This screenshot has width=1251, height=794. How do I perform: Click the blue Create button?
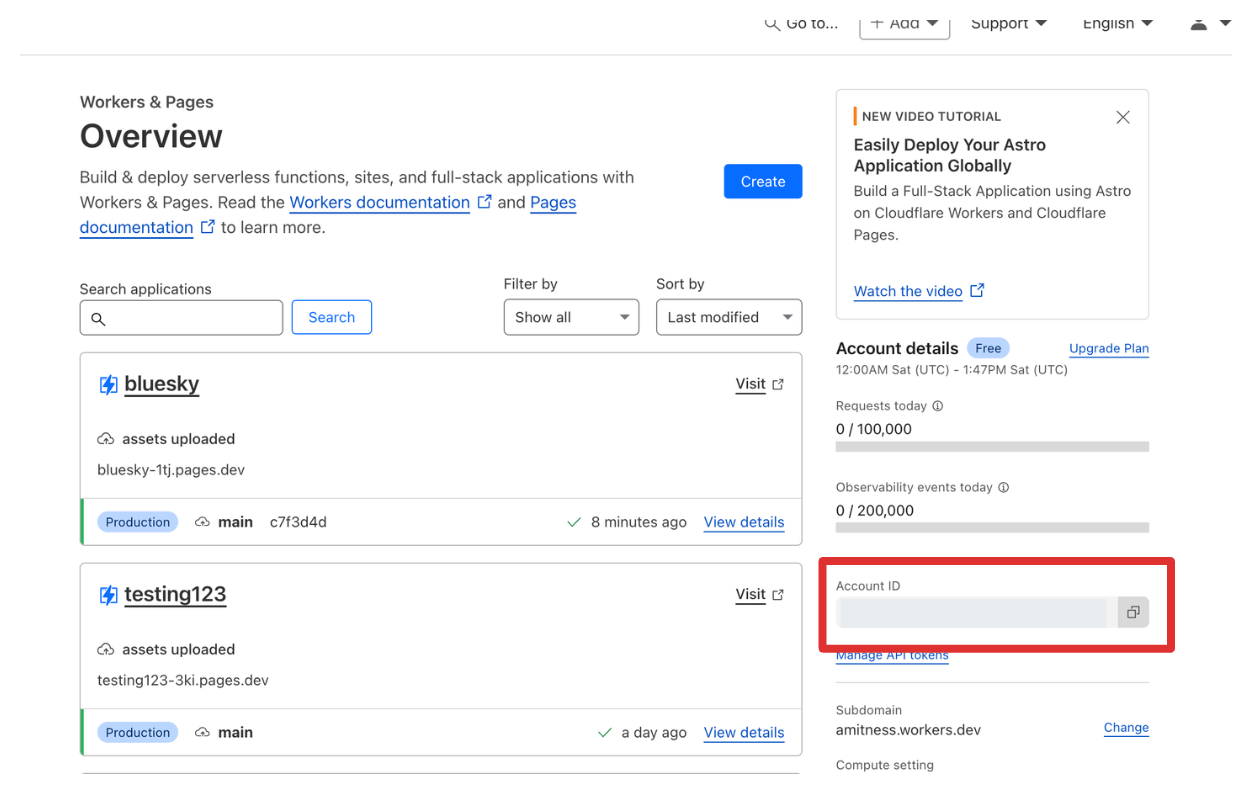762,181
